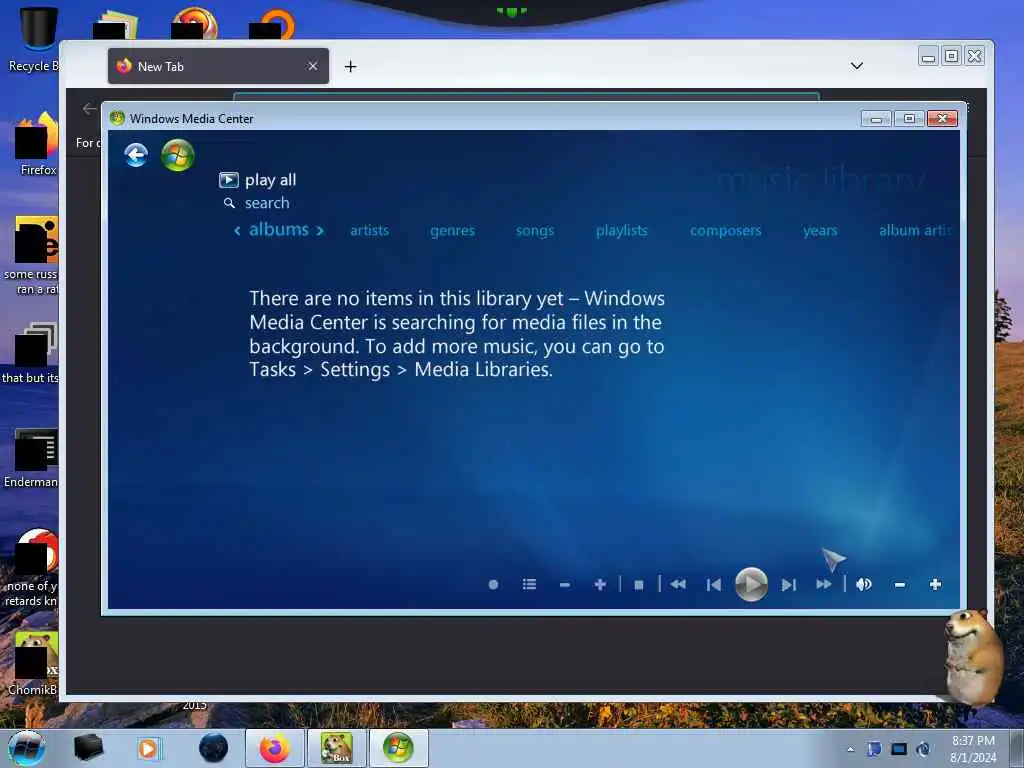Select the New Tab in Firefox
The width and height of the screenshot is (1024, 768).
tap(218, 66)
